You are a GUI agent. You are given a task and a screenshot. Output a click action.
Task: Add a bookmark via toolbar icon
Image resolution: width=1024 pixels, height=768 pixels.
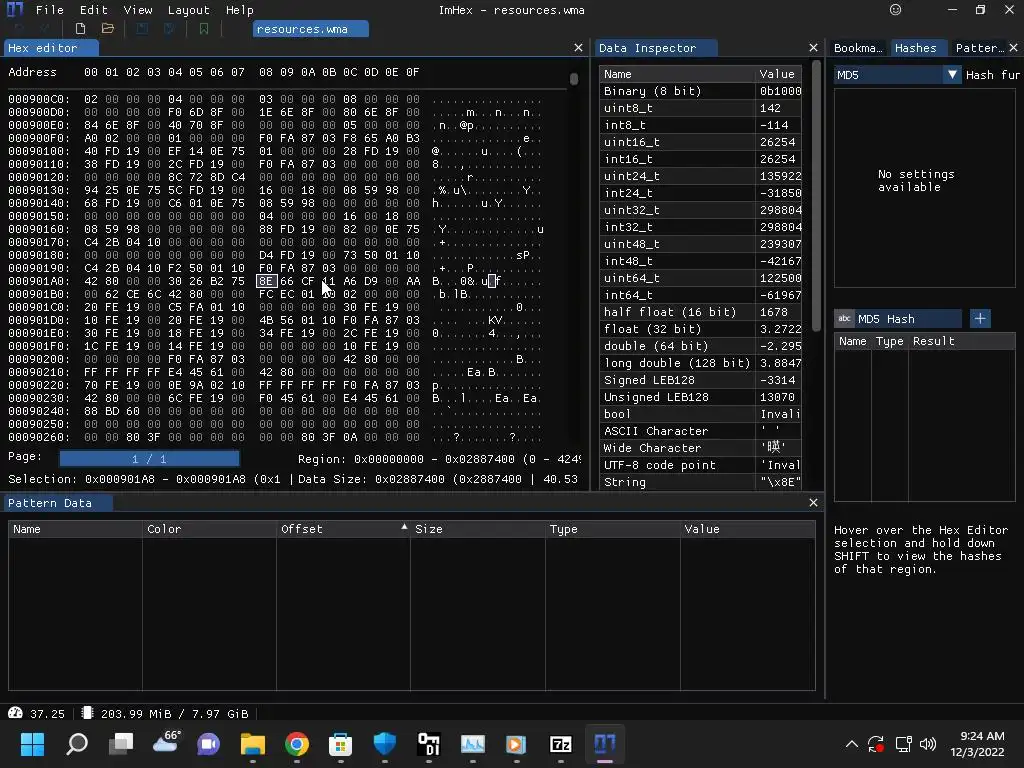[204, 29]
